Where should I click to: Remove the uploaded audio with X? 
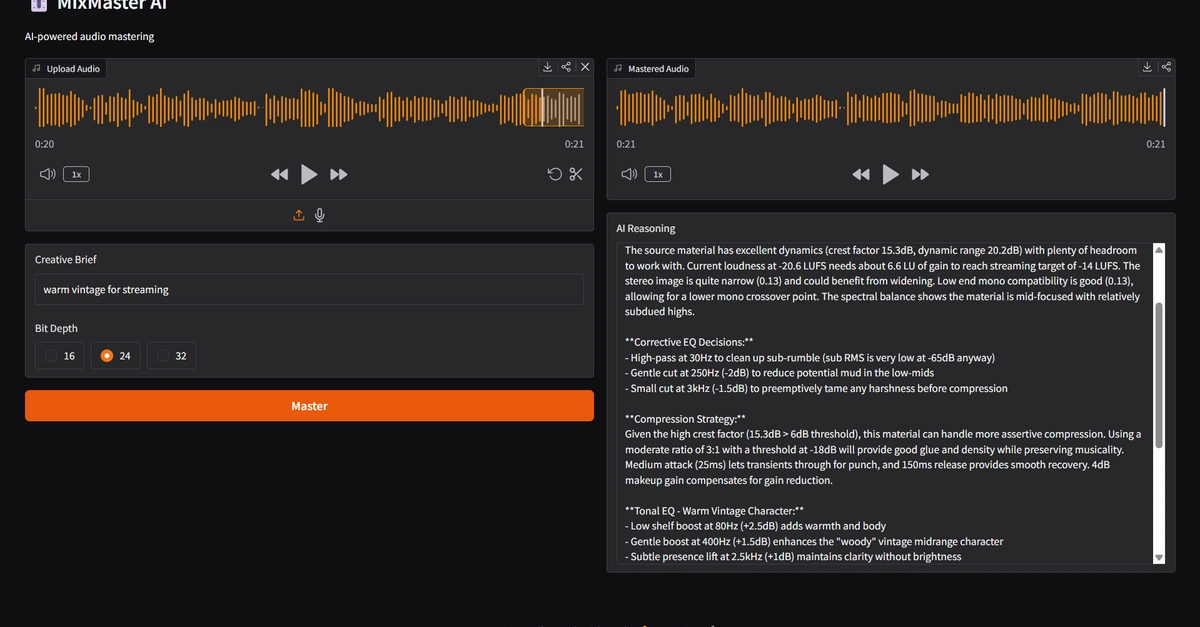(x=585, y=67)
